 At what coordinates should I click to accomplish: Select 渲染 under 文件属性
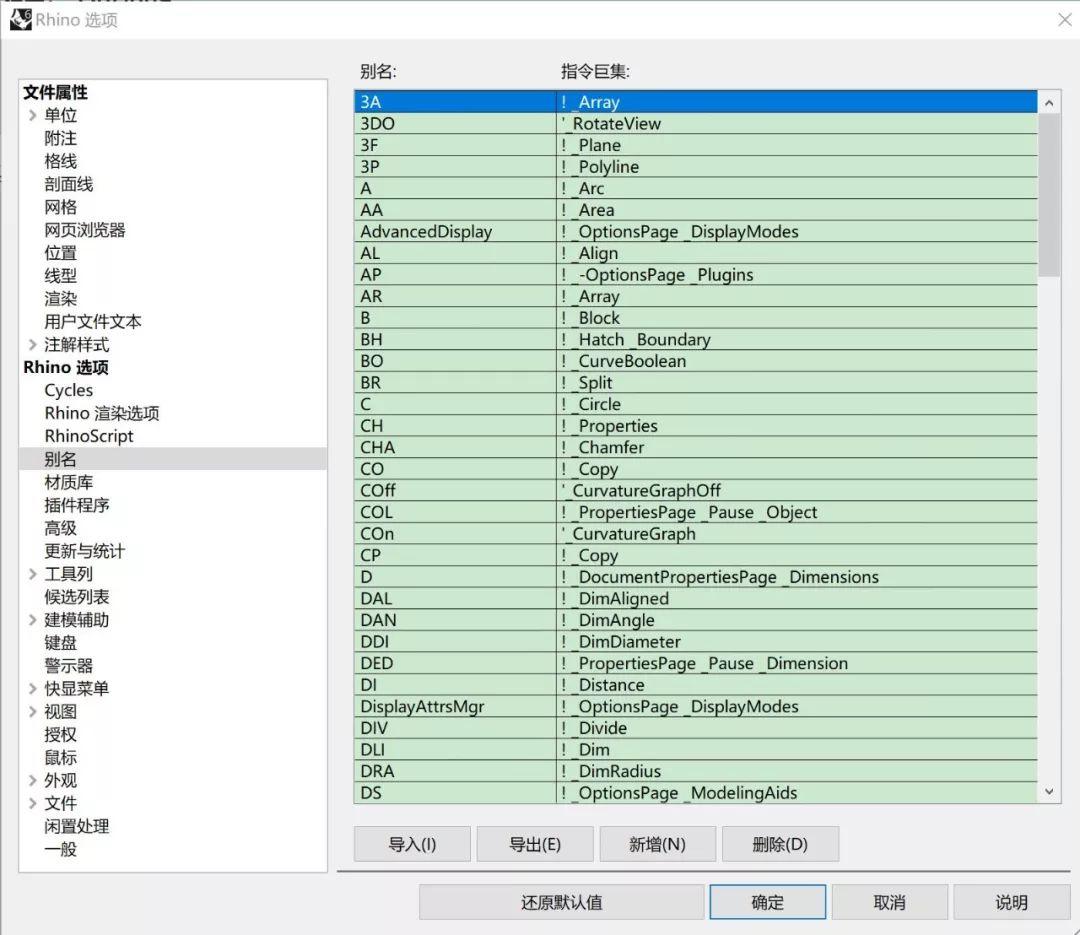point(61,298)
